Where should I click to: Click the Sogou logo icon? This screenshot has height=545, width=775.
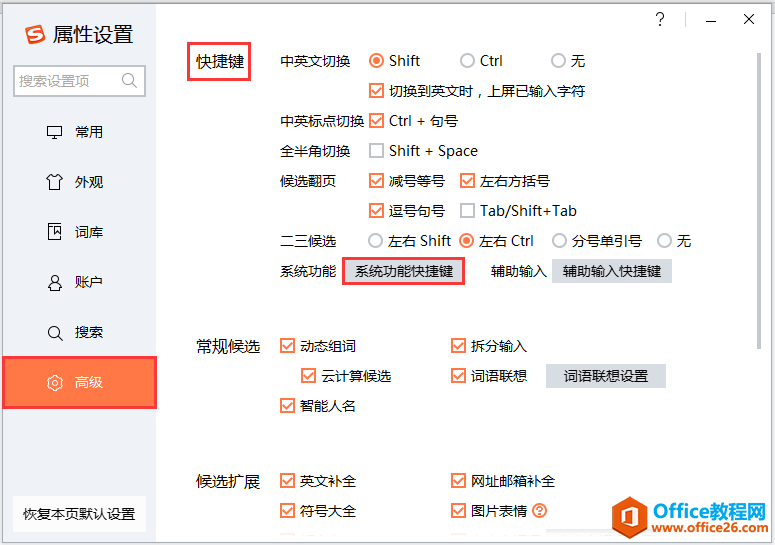tap(35, 35)
